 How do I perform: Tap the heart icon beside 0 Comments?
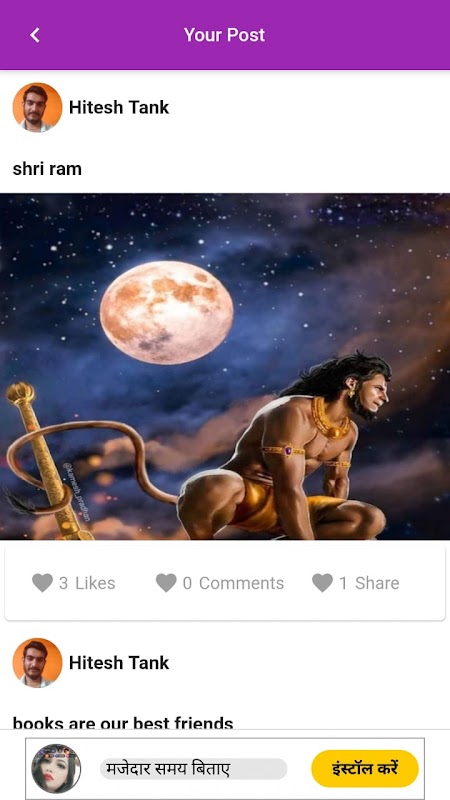click(x=166, y=583)
